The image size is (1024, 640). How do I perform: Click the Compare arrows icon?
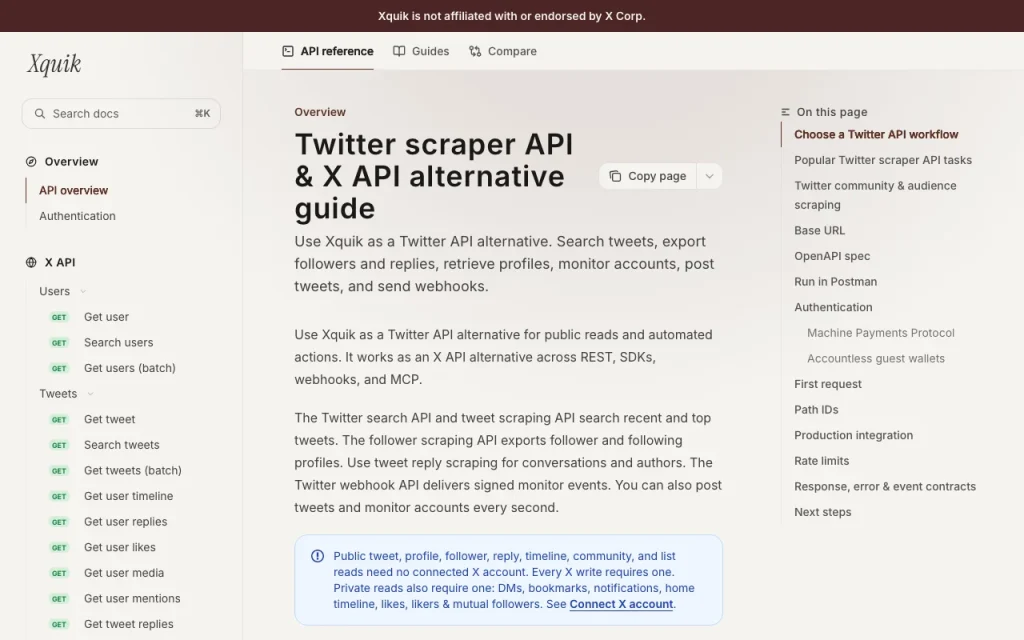pyautogui.click(x=475, y=51)
